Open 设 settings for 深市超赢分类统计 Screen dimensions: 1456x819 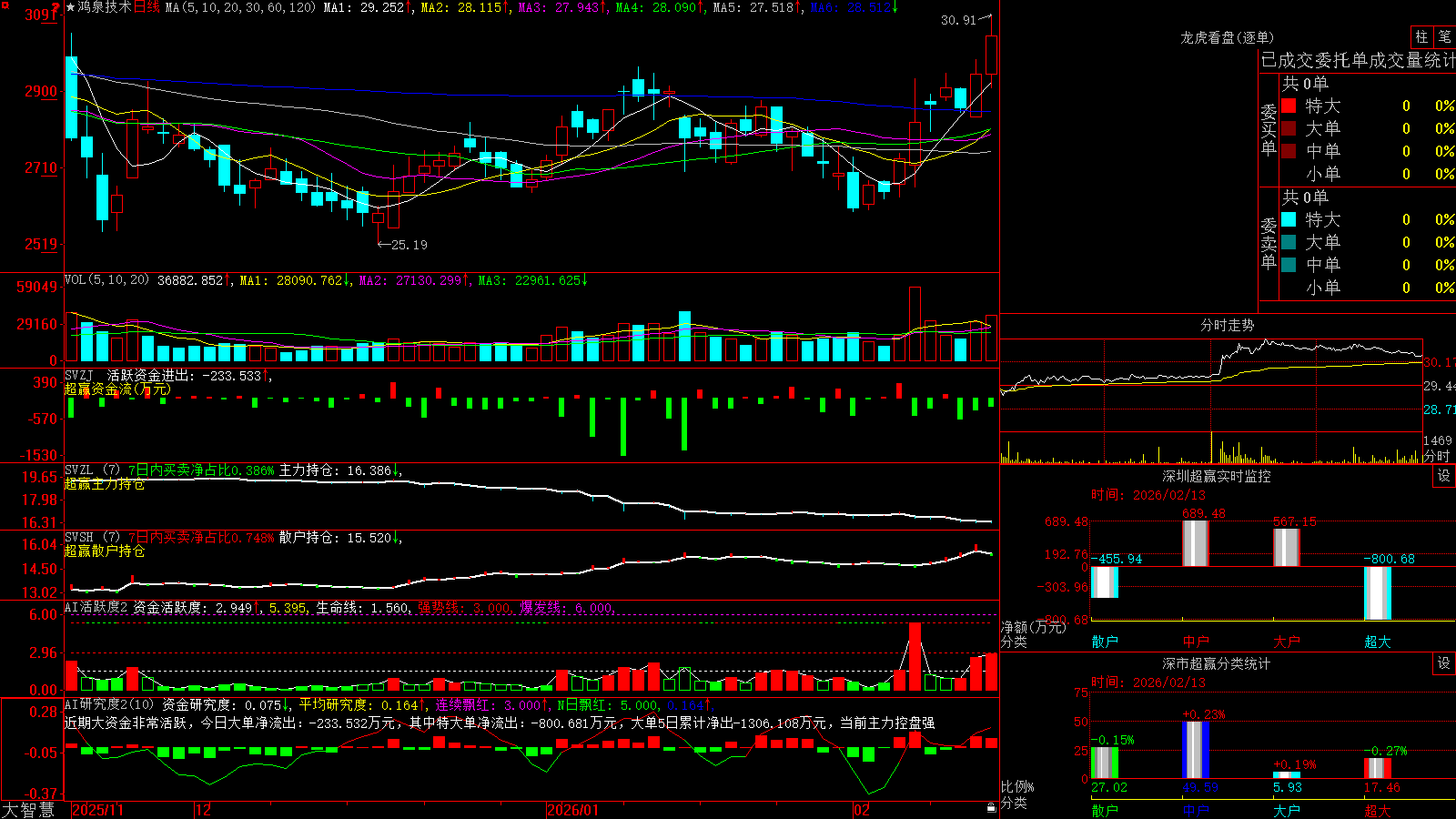(x=1444, y=663)
